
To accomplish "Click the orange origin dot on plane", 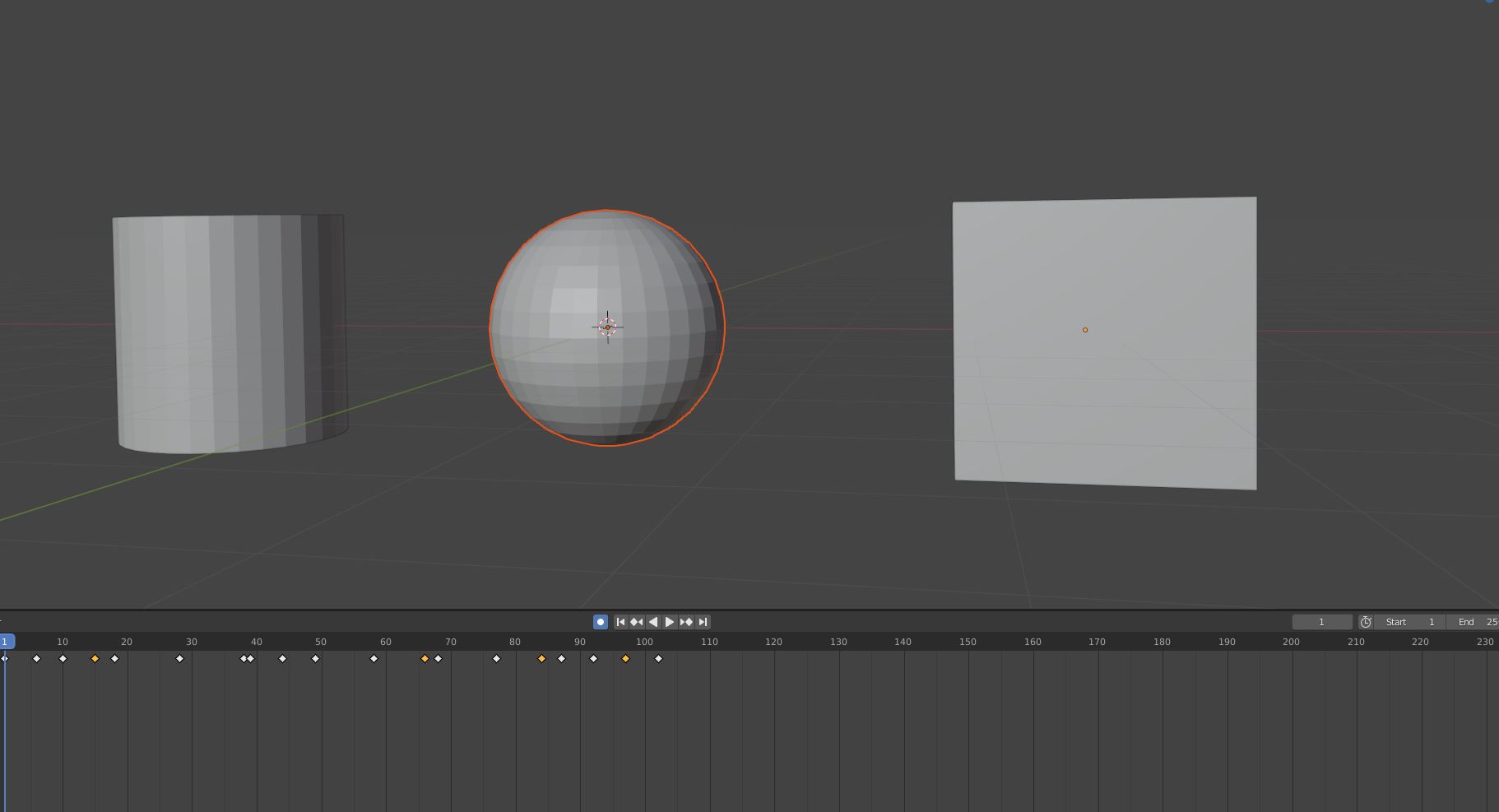I will click(1085, 330).
